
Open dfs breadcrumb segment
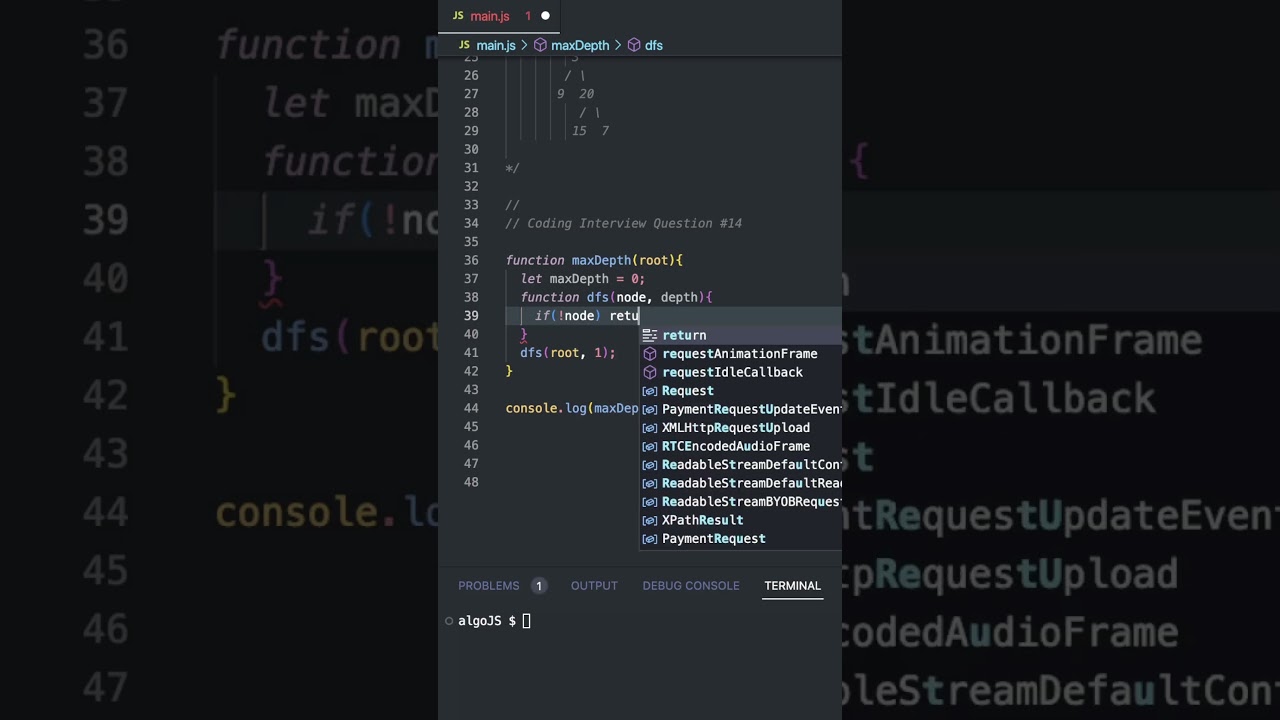point(654,45)
